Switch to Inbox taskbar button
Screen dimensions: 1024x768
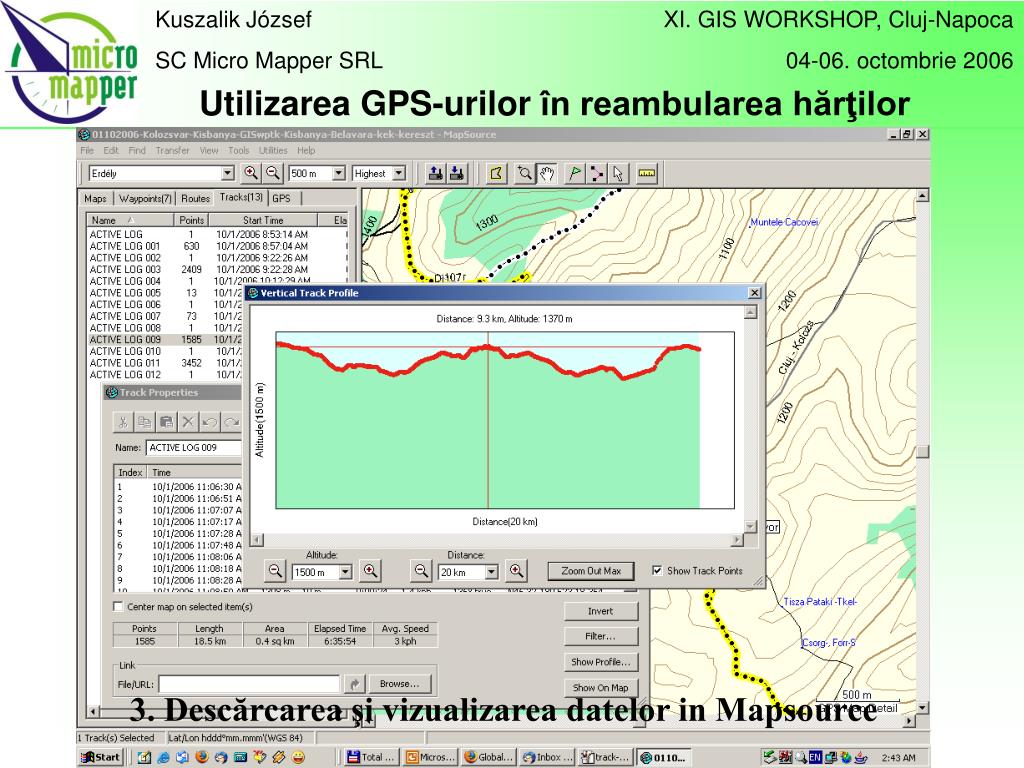coord(547,757)
